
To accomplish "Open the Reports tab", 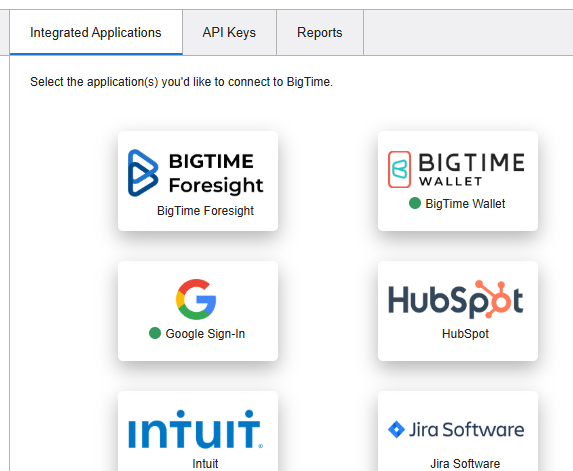I will click(320, 33).
